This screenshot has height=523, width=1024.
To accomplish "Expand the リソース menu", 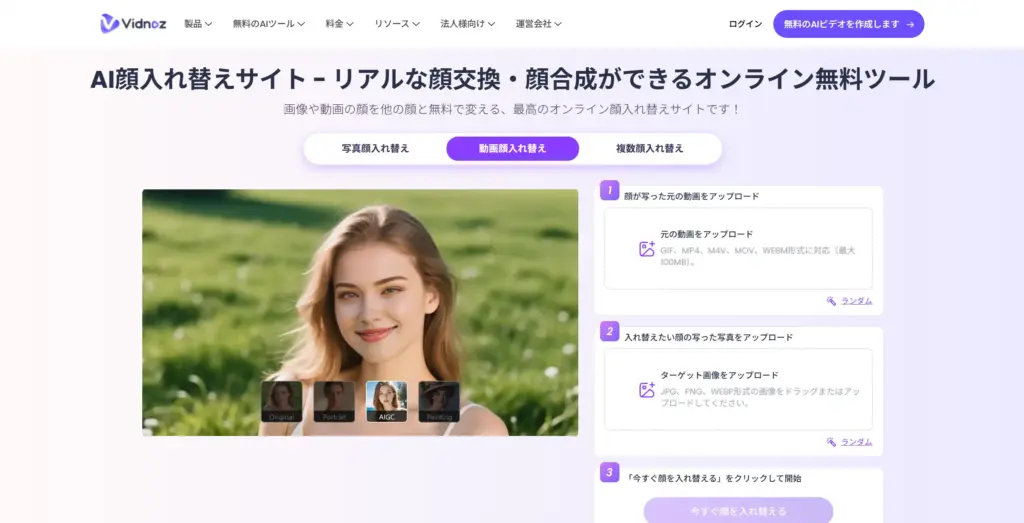I will (x=396, y=24).
